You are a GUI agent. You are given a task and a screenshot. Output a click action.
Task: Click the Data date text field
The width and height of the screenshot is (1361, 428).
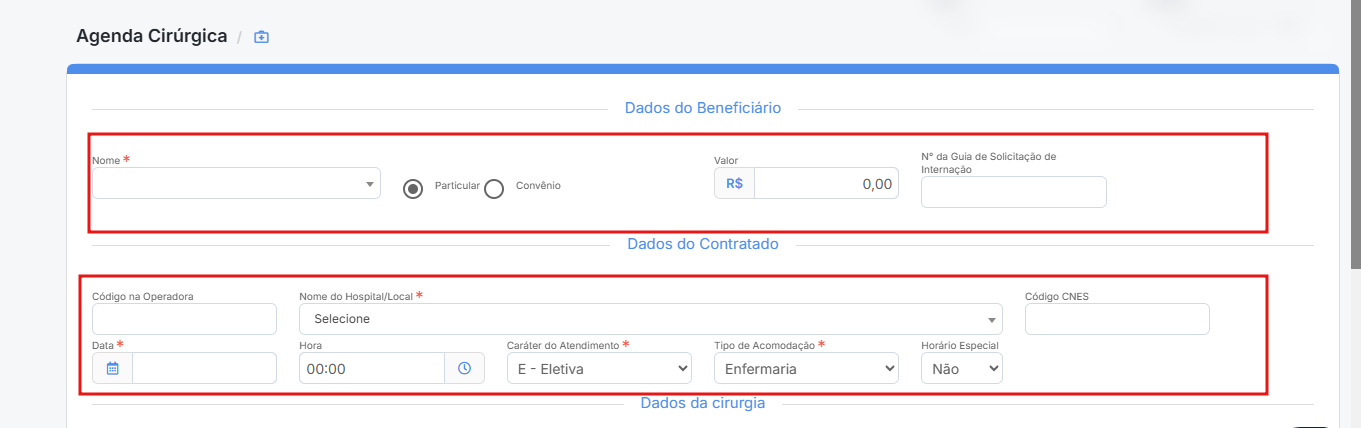pyautogui.click(x=204, y=368)
